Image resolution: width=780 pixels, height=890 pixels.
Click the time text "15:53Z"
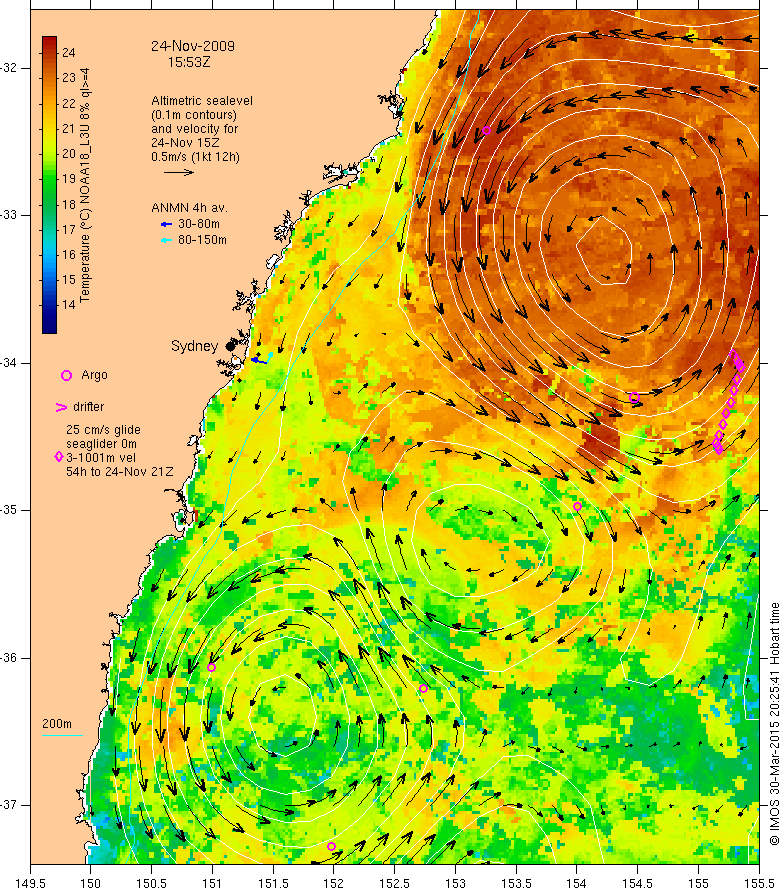coord(189,62)
